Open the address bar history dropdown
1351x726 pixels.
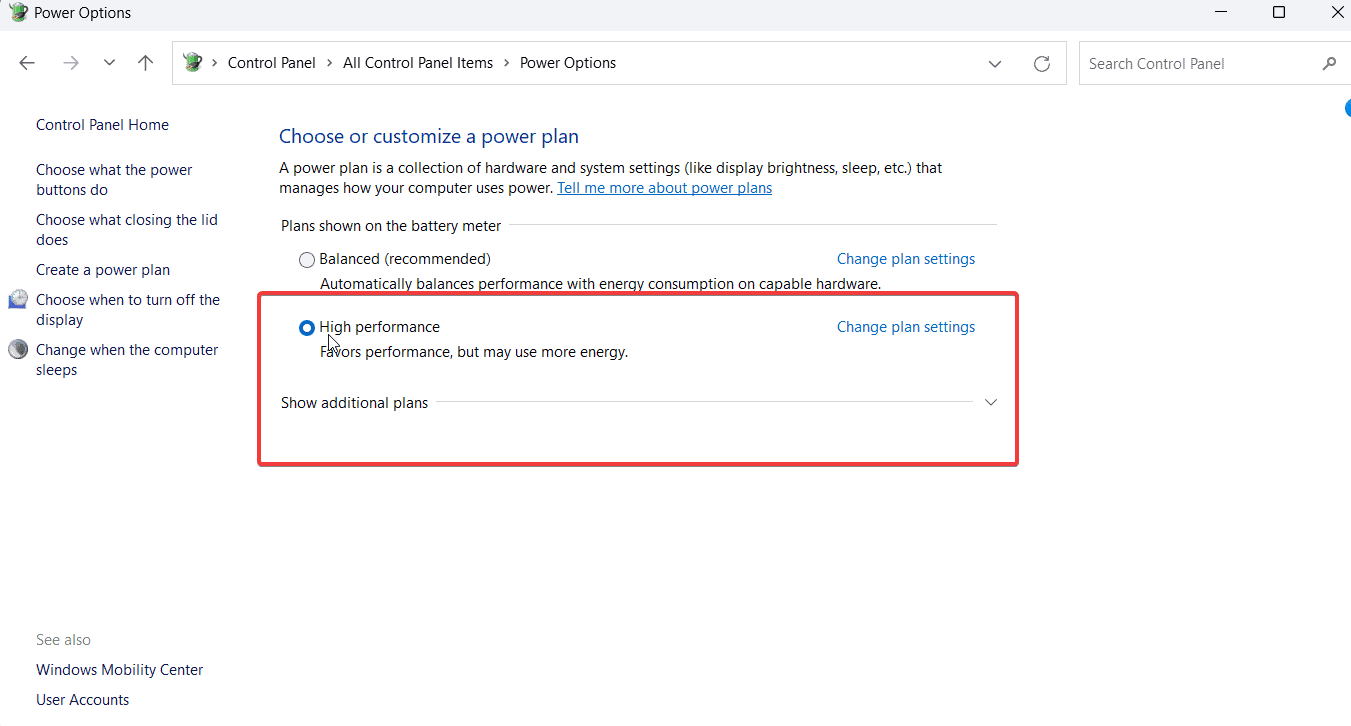(x=995, y=63)
